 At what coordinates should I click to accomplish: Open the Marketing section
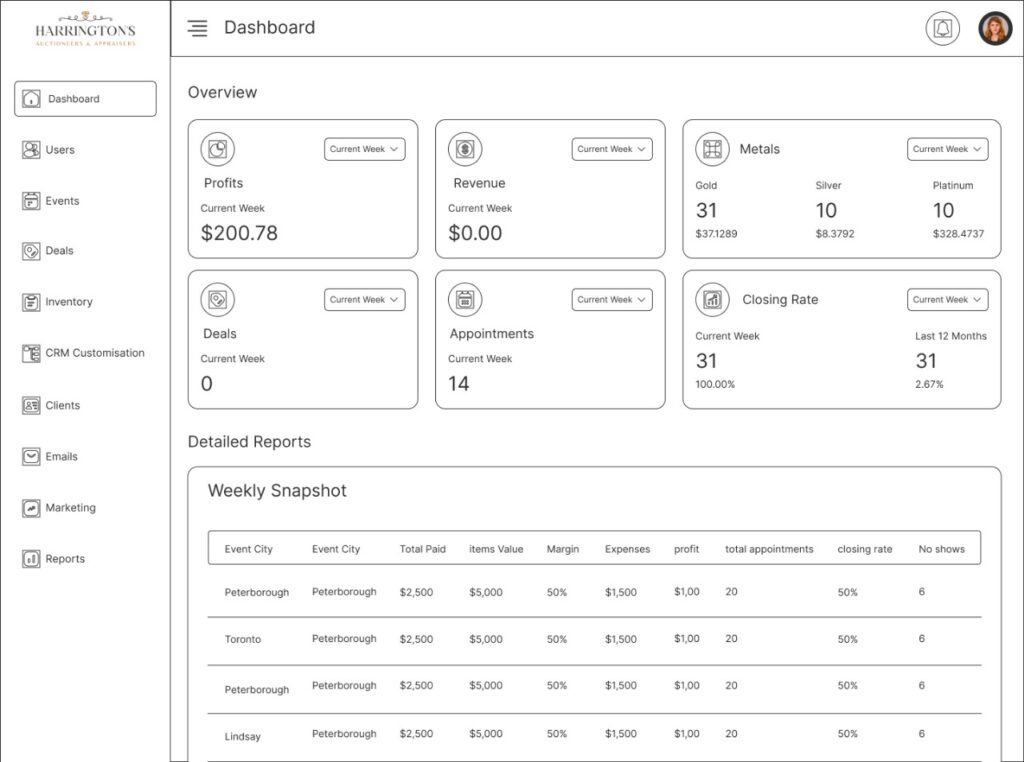pyautogui.click(x=70, y=508)
